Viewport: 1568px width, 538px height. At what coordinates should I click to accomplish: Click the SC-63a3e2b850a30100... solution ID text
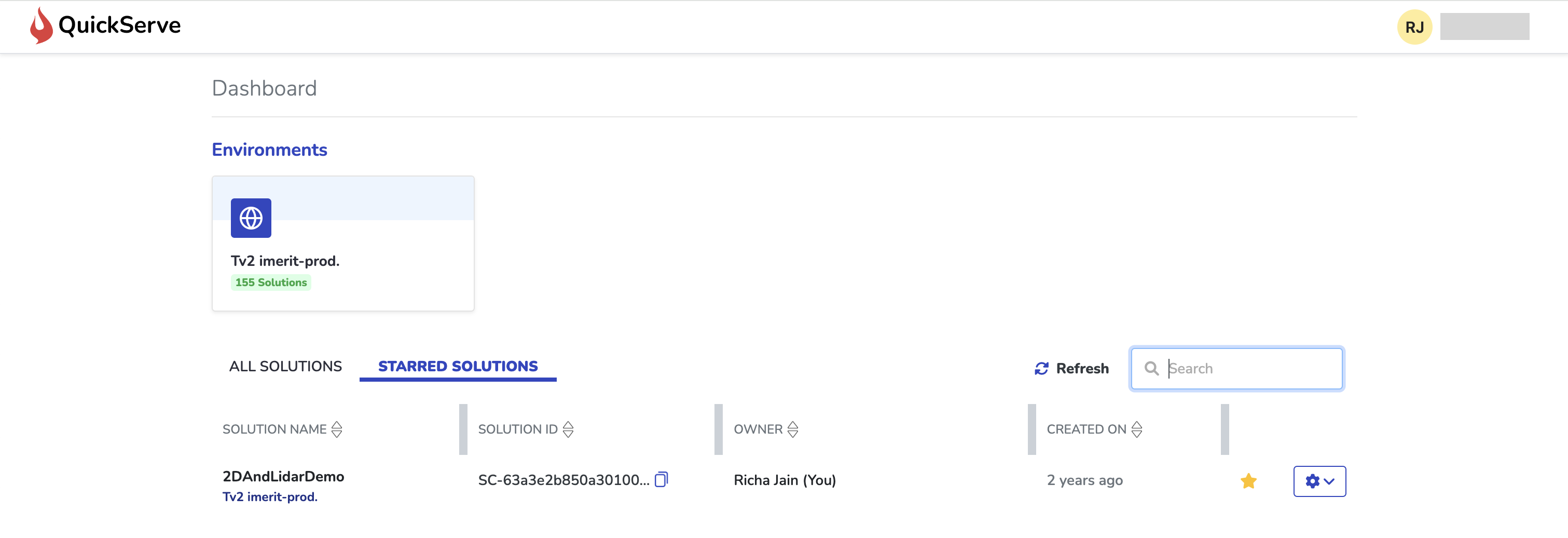[563, 480]
